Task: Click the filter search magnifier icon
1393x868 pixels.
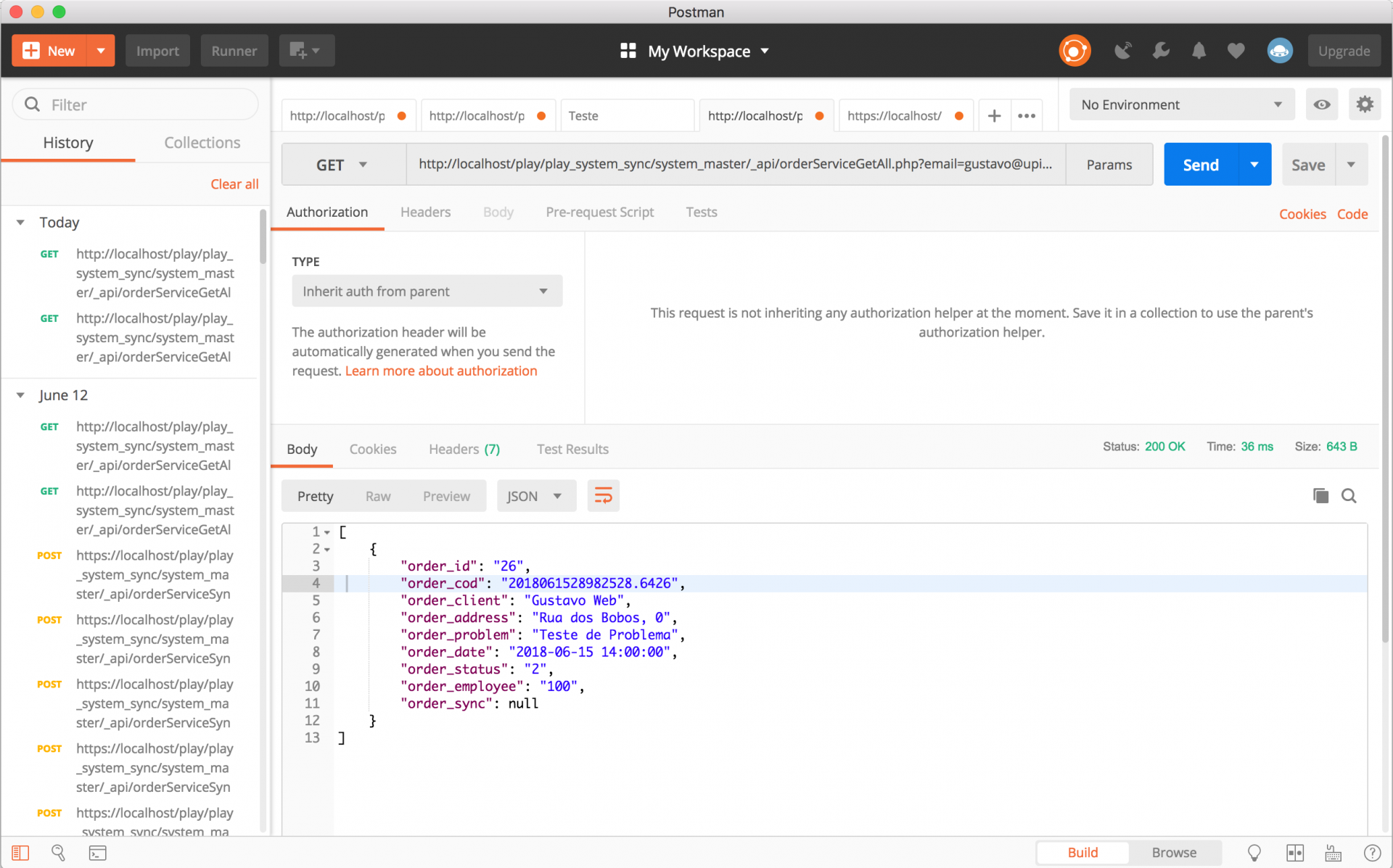Action: pyautogui.click(x=32, y=104)
